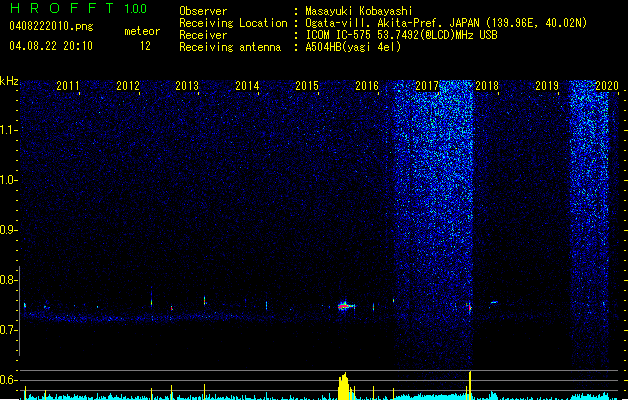Click the 0.9 kHz axis label

[8, 230]
